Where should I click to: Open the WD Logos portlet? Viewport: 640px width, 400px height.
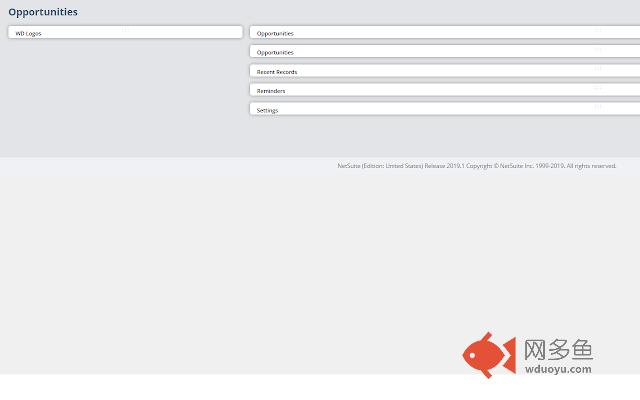click(125, 32)
